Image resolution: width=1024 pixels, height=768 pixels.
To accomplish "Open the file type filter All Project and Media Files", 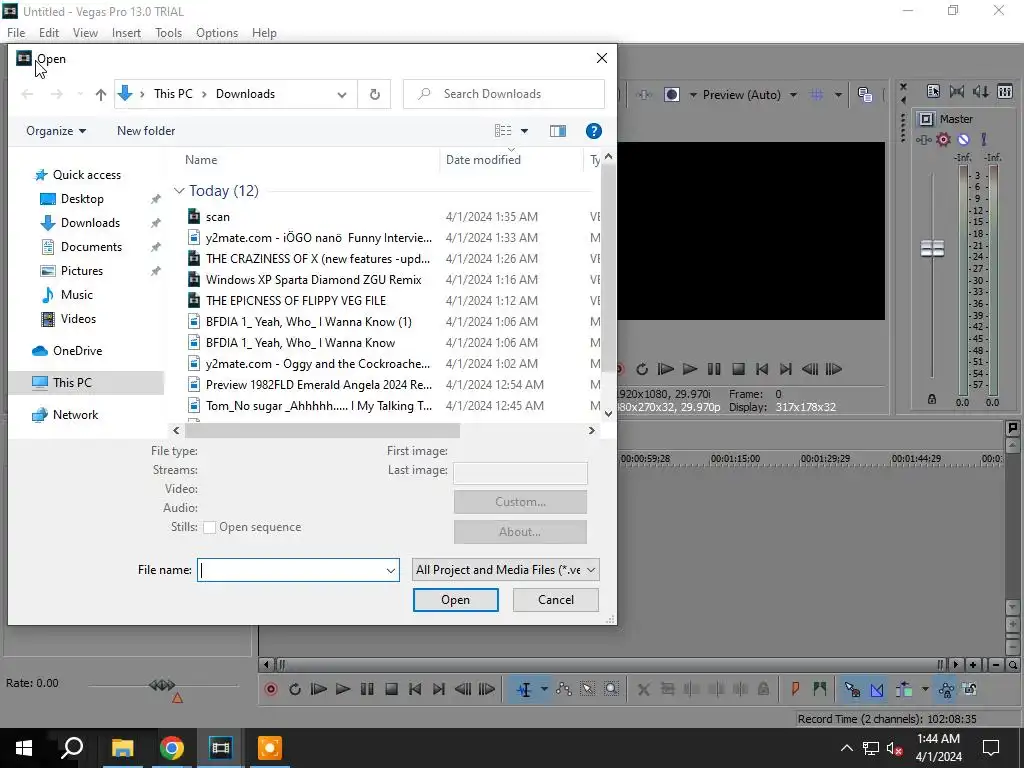I will click(x=505, y=569).
